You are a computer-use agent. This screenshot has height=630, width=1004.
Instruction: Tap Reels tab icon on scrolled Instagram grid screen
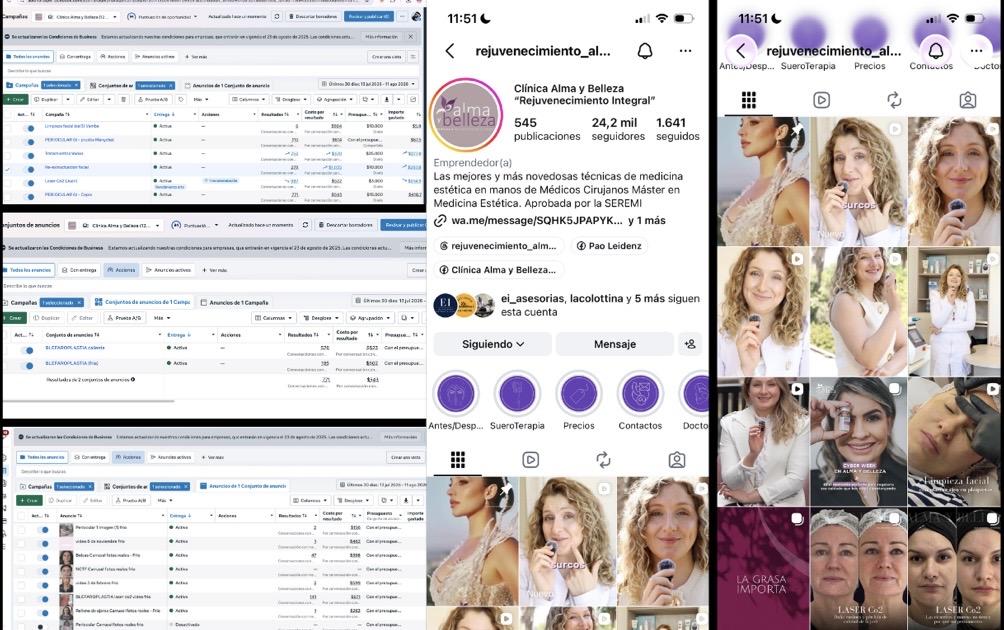(822, 100)
